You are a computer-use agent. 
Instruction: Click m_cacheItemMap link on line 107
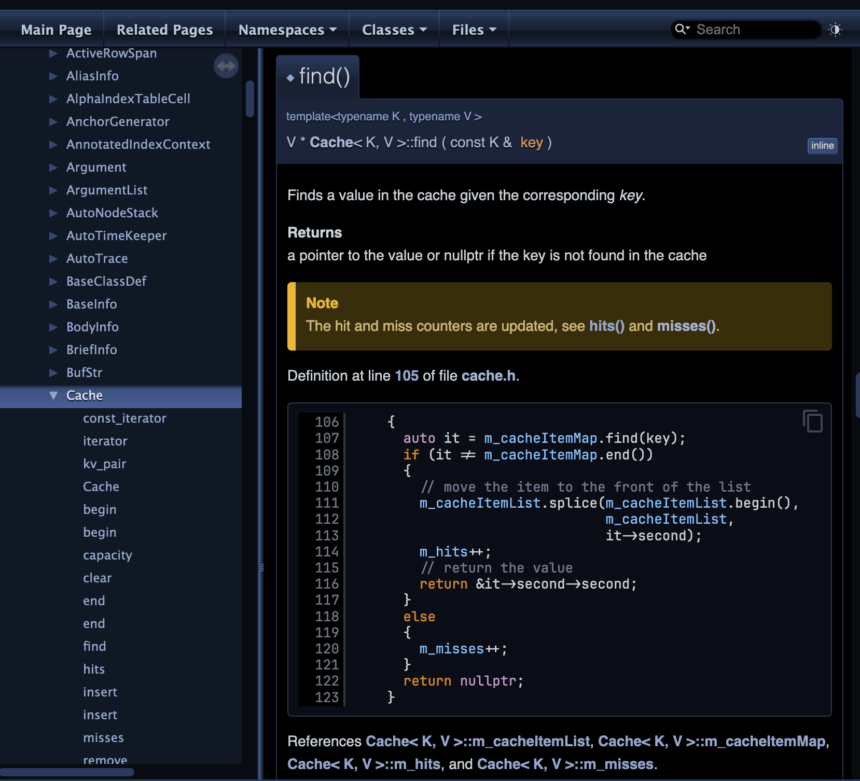click(540, 438)
